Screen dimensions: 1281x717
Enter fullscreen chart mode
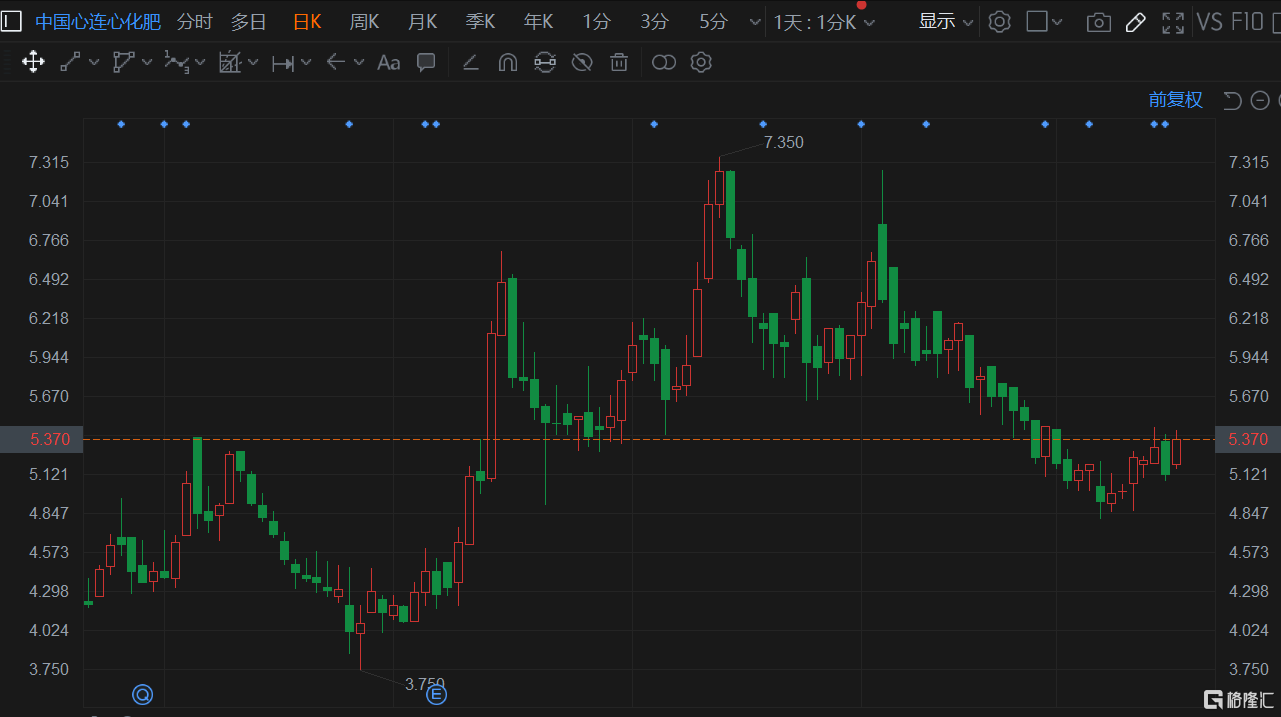click(x=1174, y=22)
